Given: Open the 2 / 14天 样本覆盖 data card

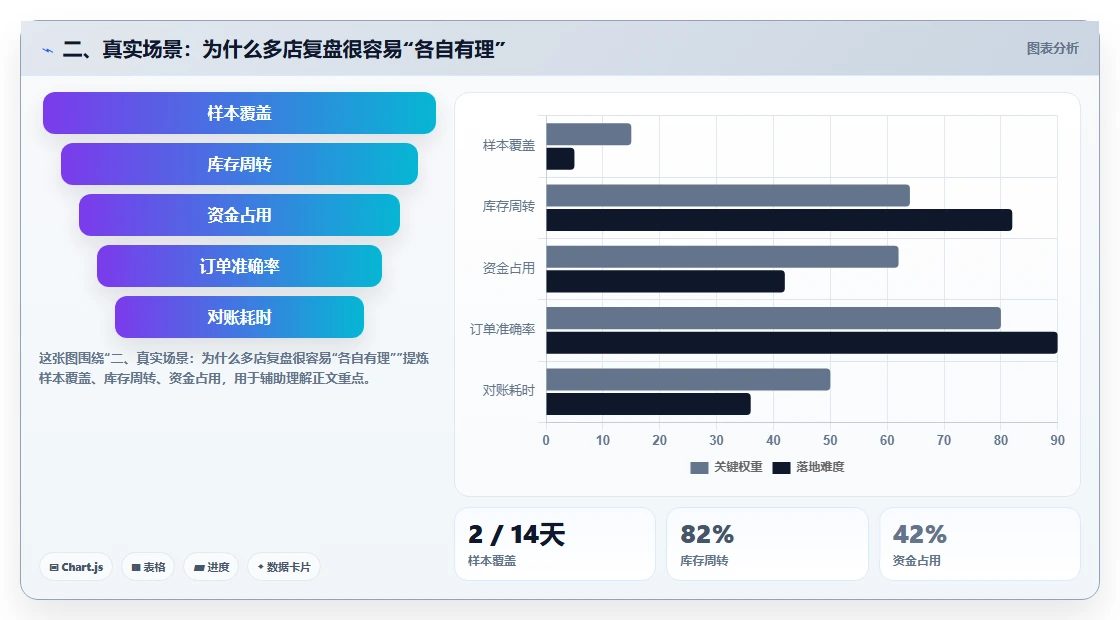Looking at the screenshot, I should [555, 544].
